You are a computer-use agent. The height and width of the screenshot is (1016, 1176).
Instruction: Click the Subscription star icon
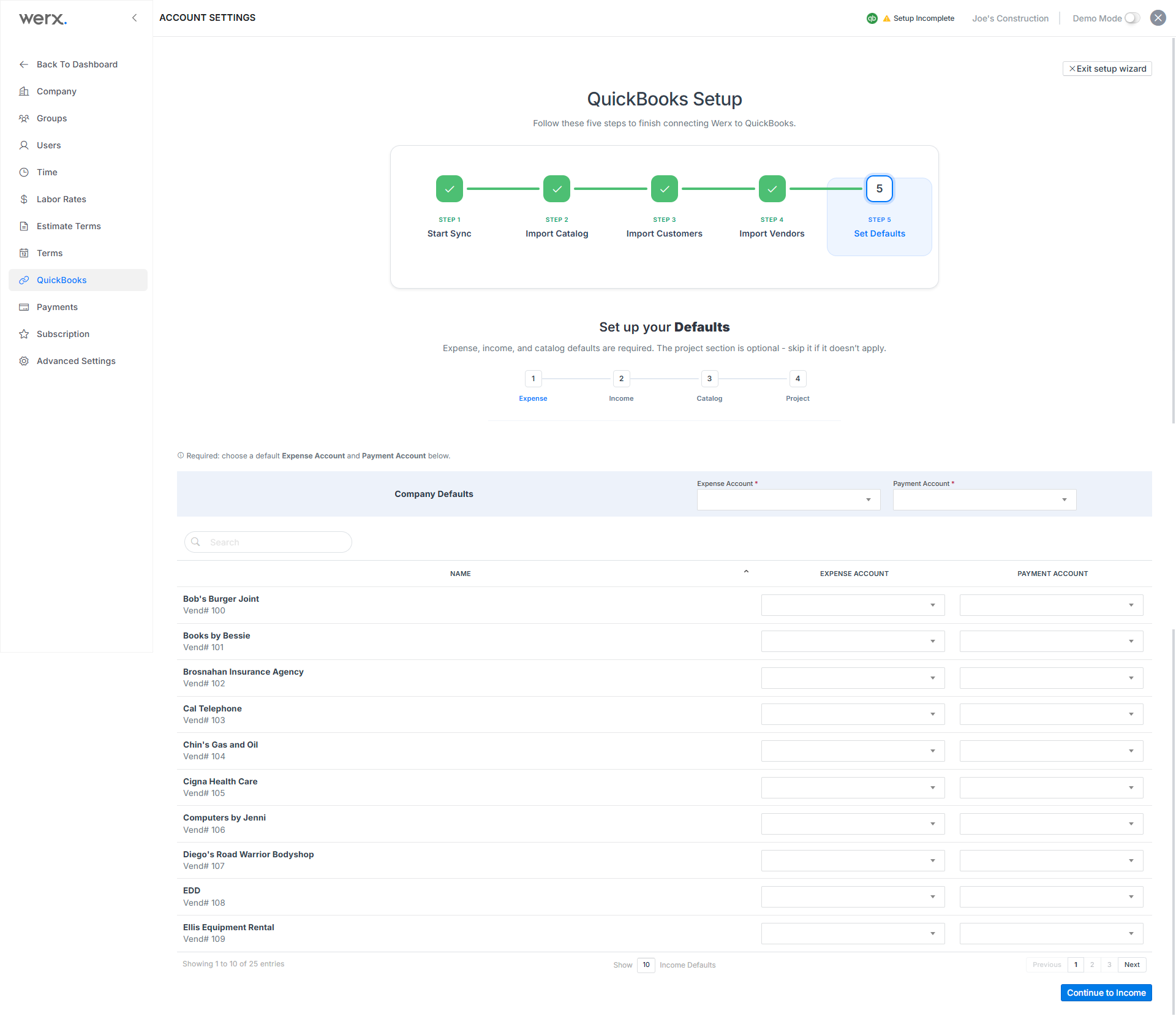tap(24, 334)
